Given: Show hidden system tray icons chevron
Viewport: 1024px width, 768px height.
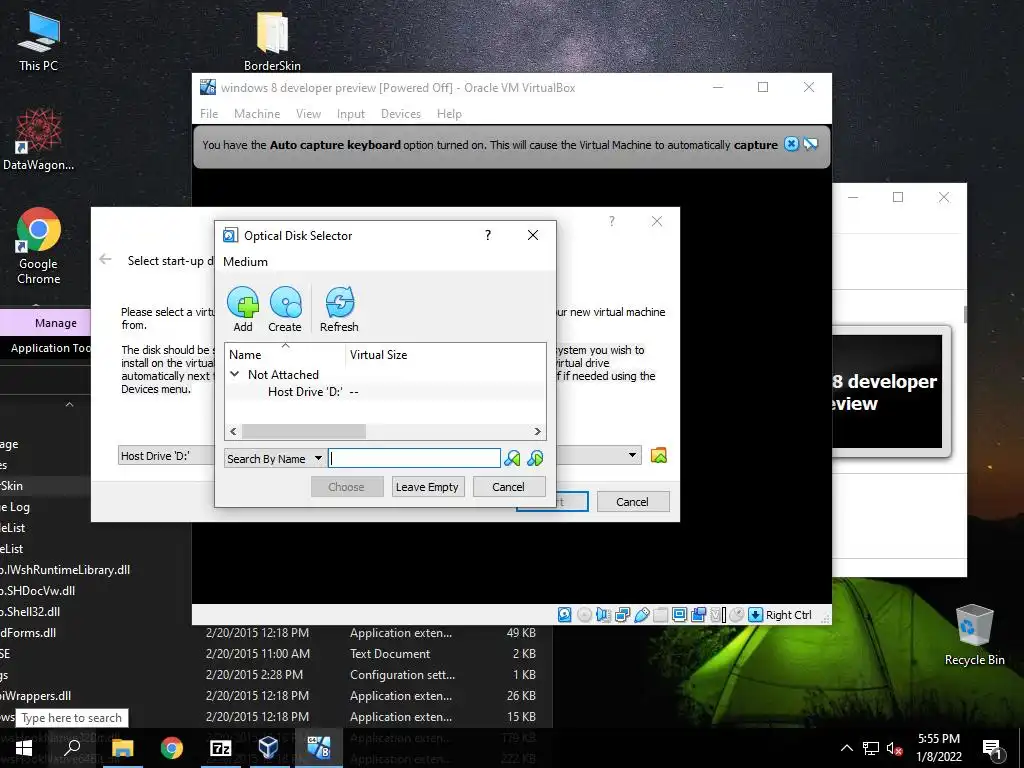Looking at the screenshot, I should pos(846,748).
